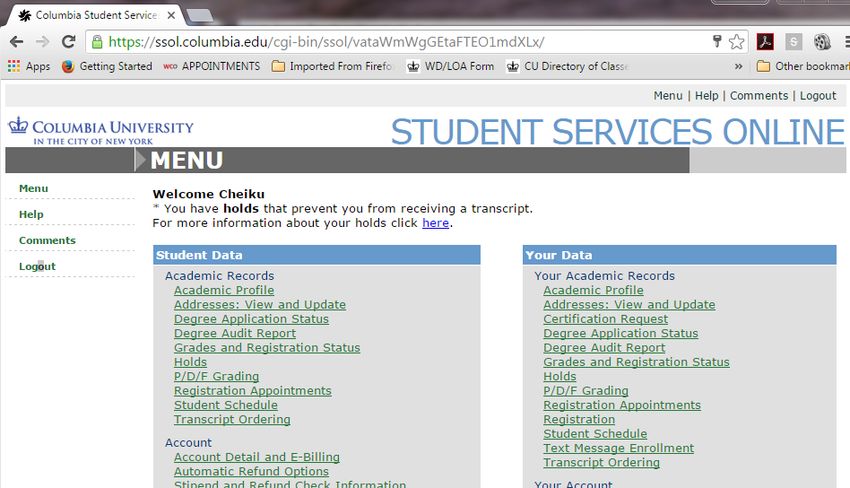850x488 pixels.
Task: Open the Registration link under Your Data
Action: coord(579,419)
